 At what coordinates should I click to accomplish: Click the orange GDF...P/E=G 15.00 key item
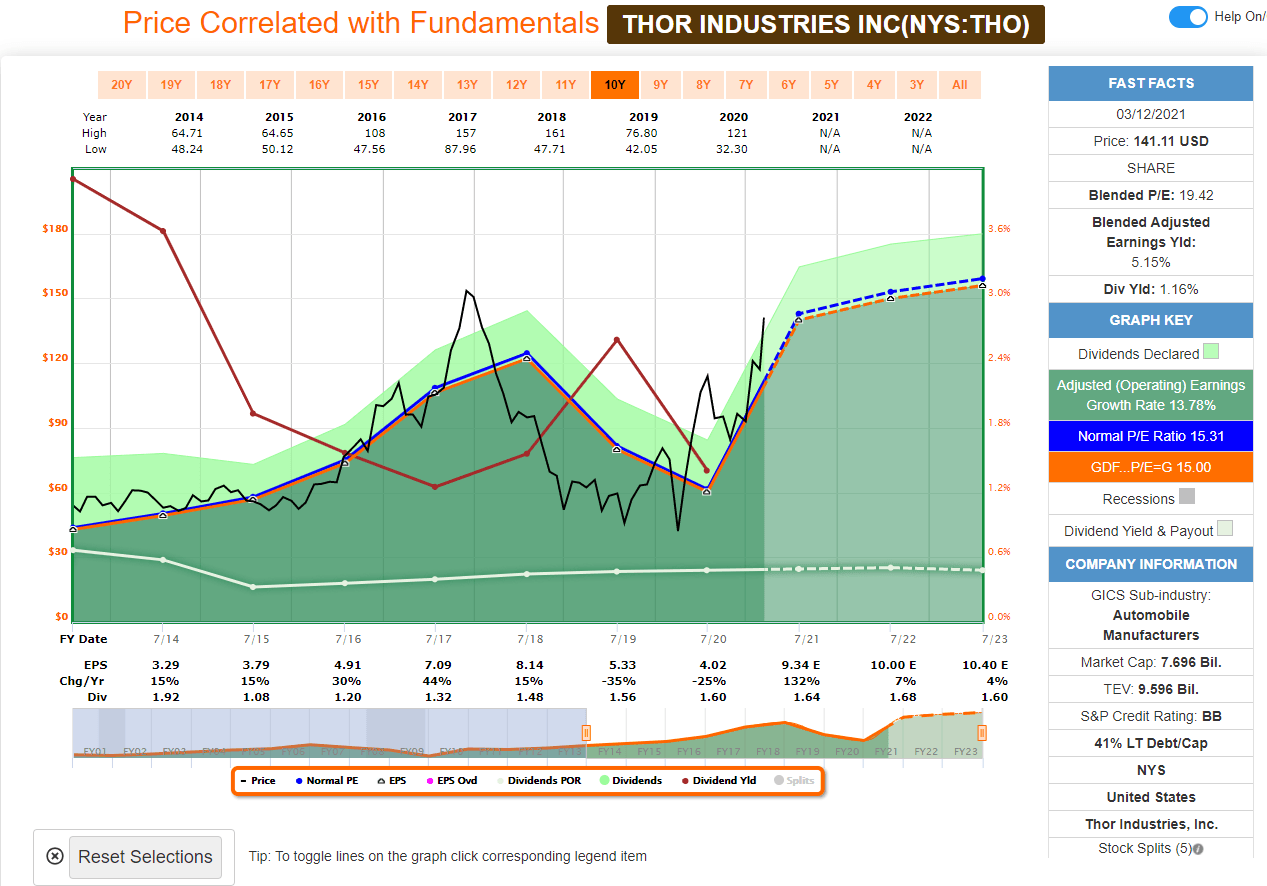1150,466
